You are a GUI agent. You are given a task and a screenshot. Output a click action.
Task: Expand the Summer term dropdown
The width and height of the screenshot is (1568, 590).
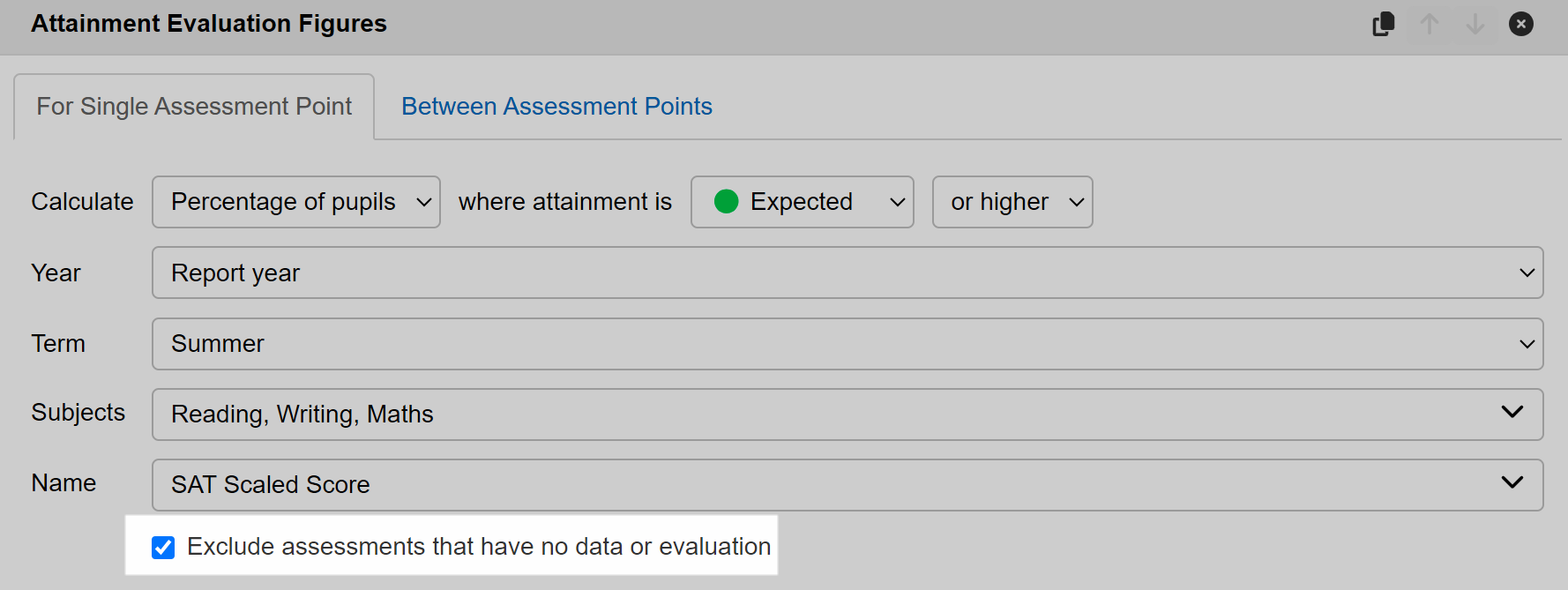click(x=847, y=344)
